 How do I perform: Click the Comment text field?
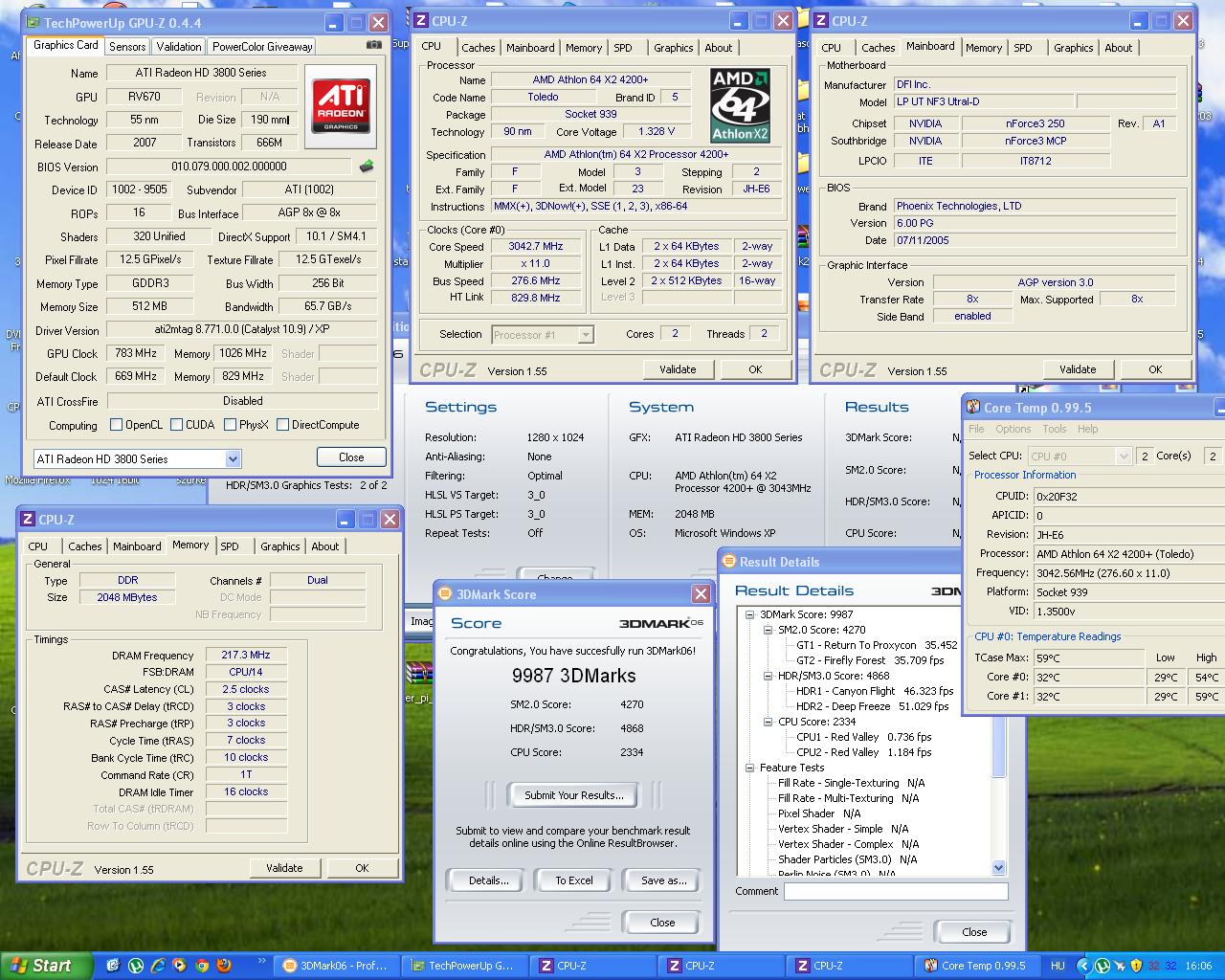(895, 891)
